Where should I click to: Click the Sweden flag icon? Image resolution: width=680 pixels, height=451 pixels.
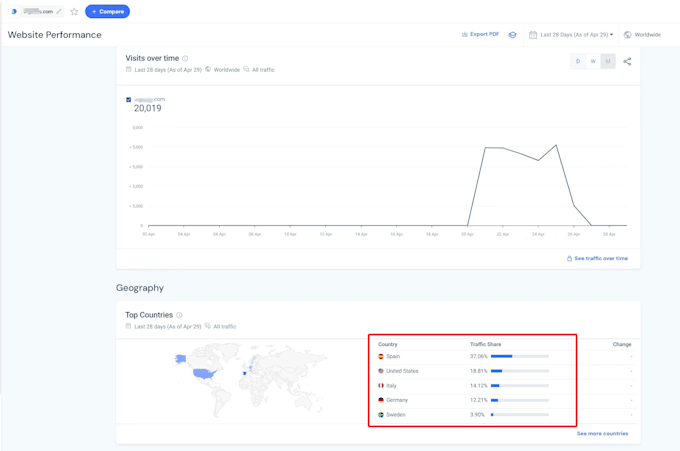(x=381, y=415)
